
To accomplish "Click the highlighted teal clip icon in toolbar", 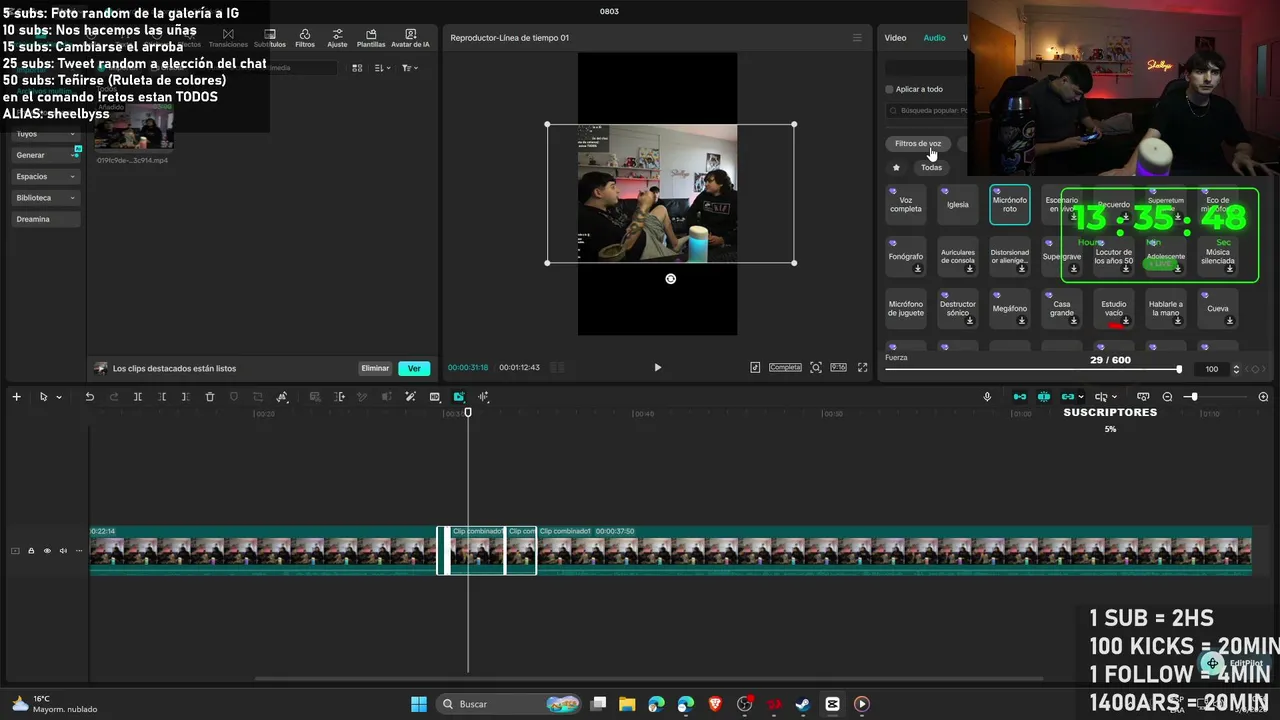I will point(459,397).
